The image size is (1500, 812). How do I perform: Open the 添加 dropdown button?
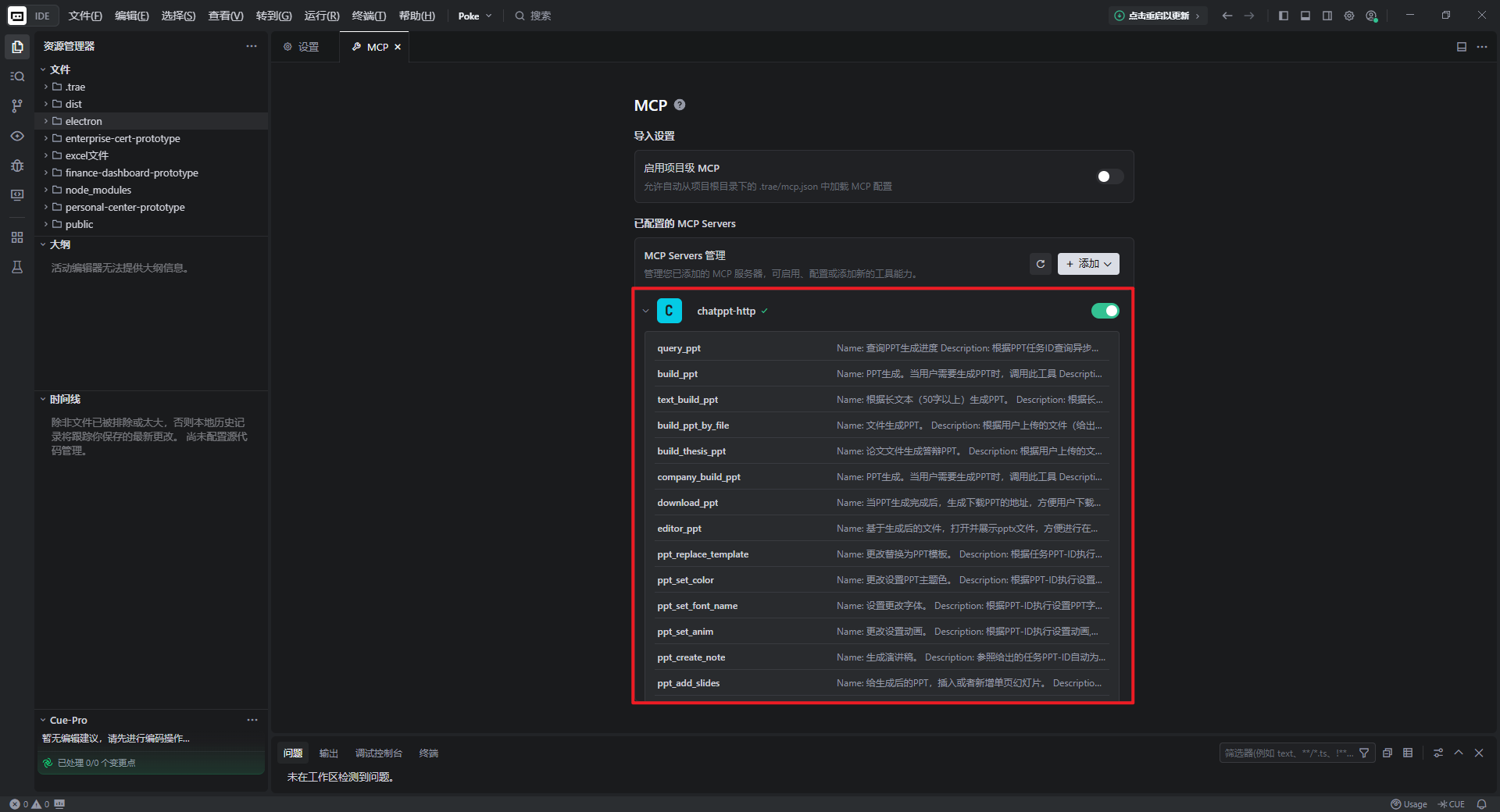pyautogui.click(x=1088, y=264)
